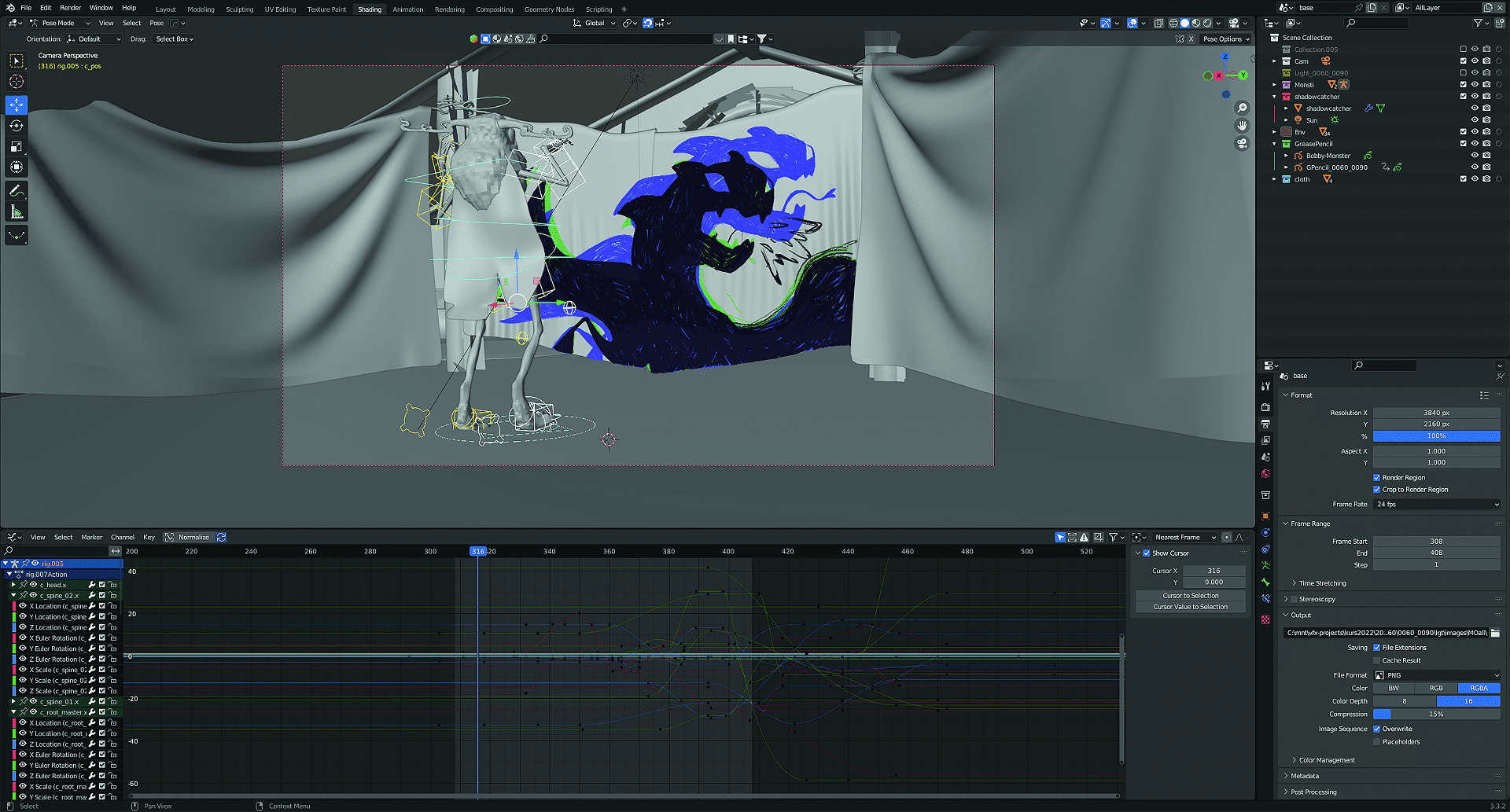
Task: Click the Cursor to Selection button
Action: (x=1190, y=595)
